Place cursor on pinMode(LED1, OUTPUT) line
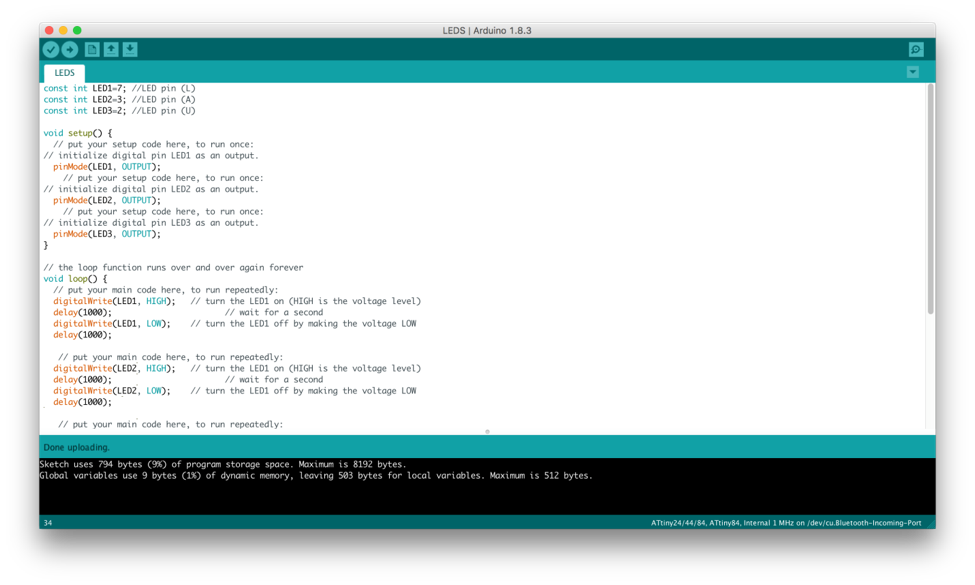This screenshot has width=975, height=585. coord(107,167)
